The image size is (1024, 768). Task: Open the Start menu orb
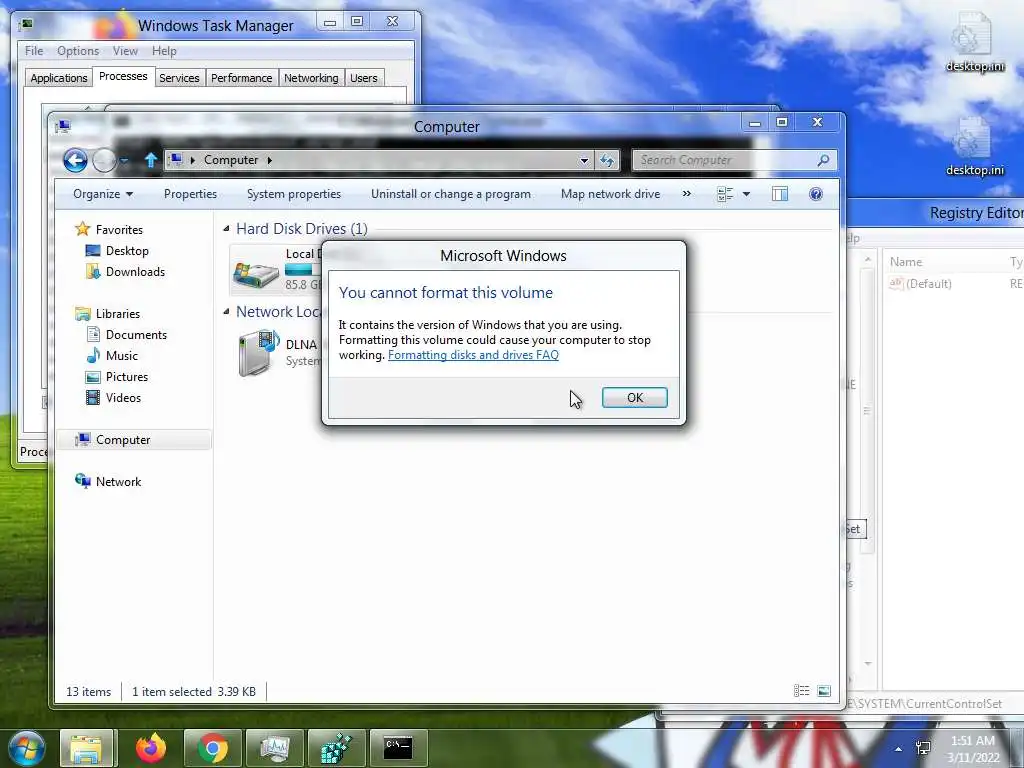point(26,748)
